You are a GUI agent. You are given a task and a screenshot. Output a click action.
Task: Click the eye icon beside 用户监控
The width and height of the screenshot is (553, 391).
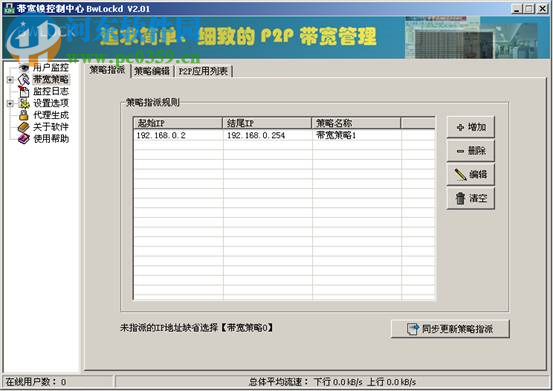(24, 67)
